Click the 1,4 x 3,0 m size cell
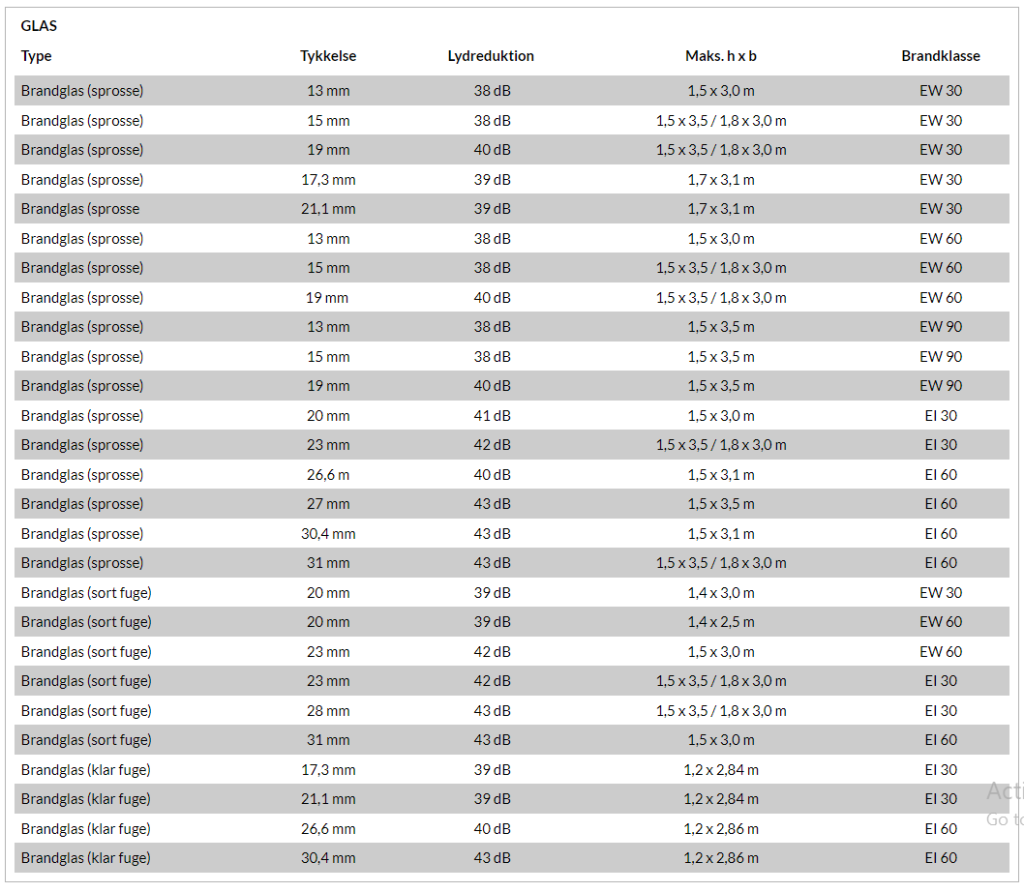This screenshot has width=1024, height=892. click(x=720, y=593)
